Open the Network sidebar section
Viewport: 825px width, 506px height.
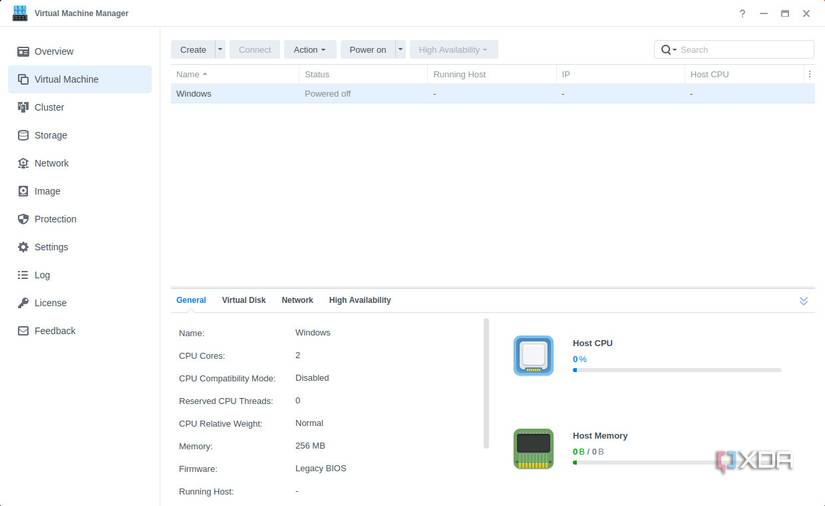click(x=80, y=163)
